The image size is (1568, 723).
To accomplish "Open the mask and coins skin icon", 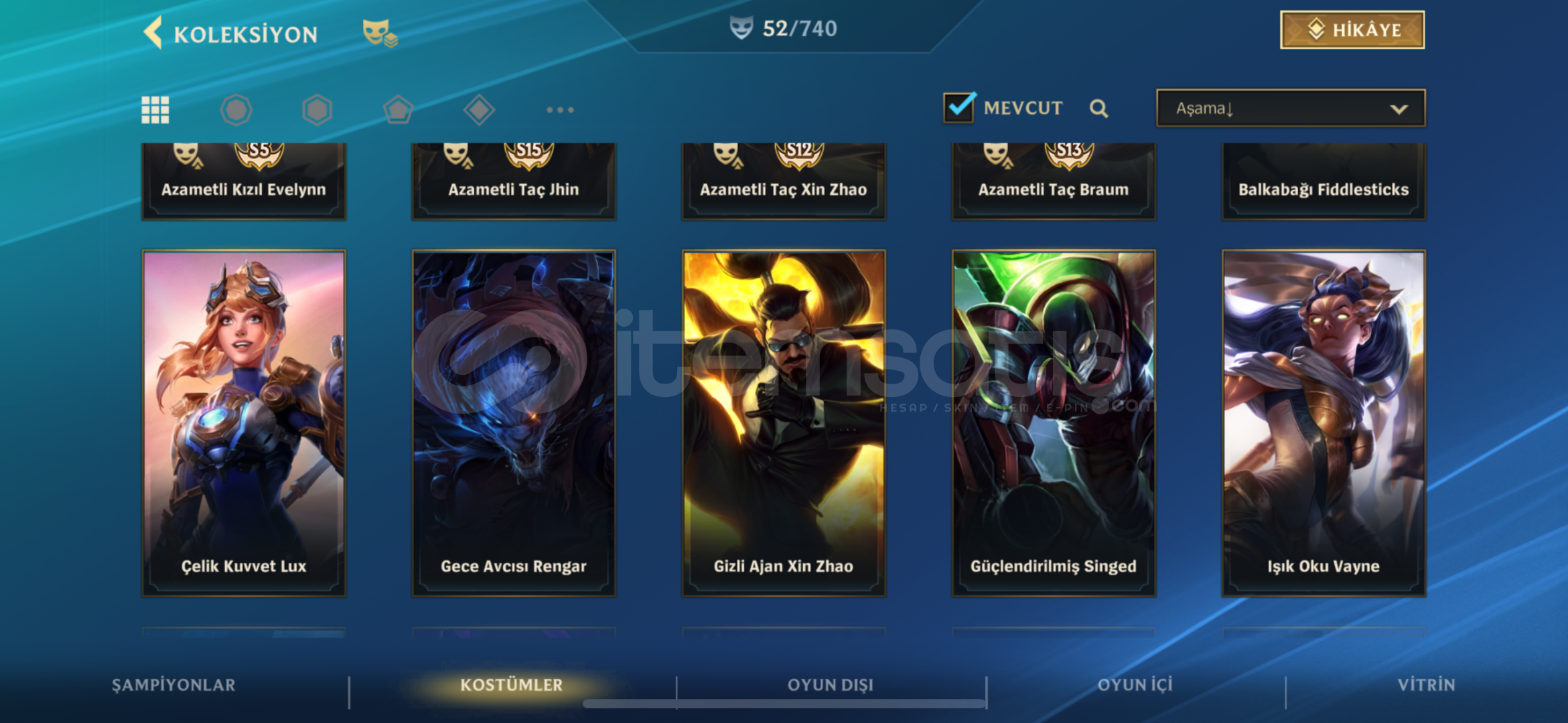I will (380, 33).
